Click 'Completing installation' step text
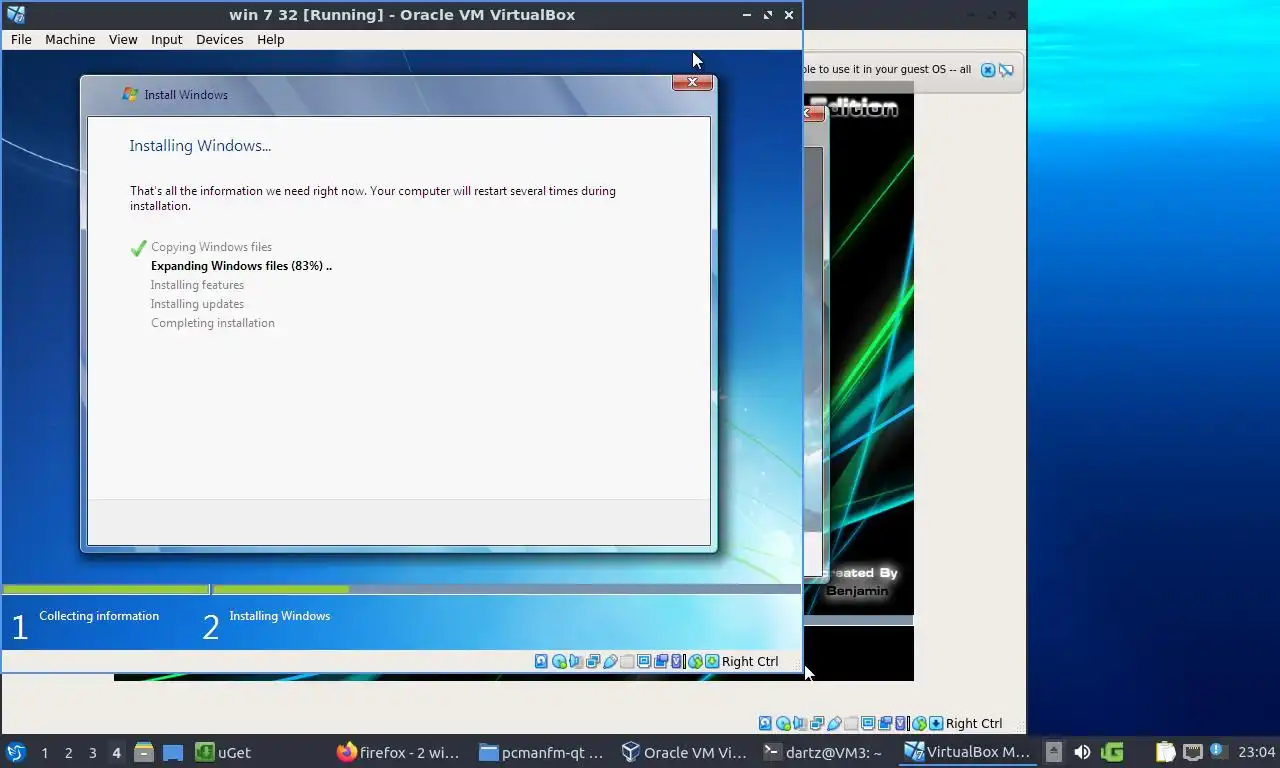 pyautogui.click(x=213, y=323)
